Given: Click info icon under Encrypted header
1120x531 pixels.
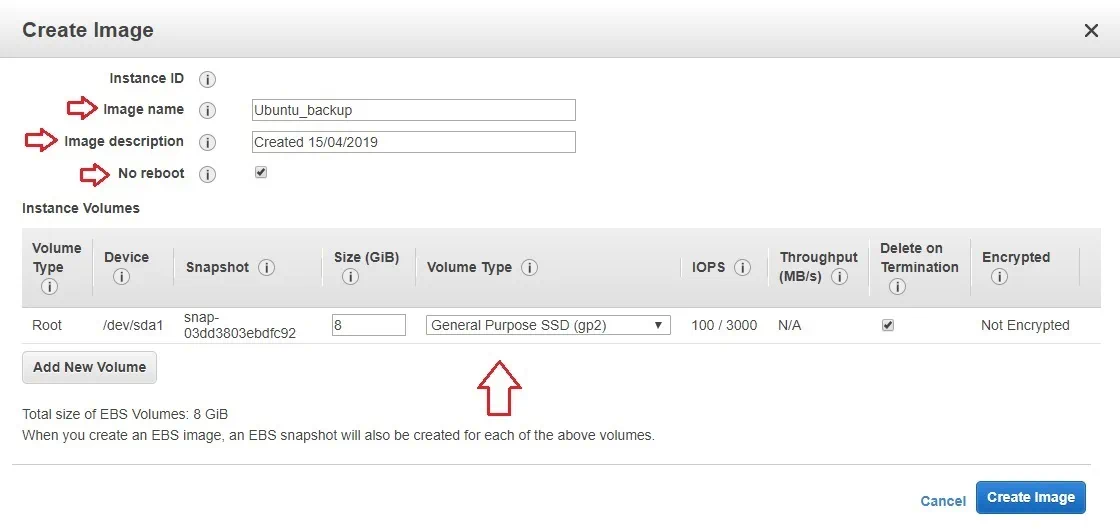Looking at the screenshot, I should click(x=998, y=277).
